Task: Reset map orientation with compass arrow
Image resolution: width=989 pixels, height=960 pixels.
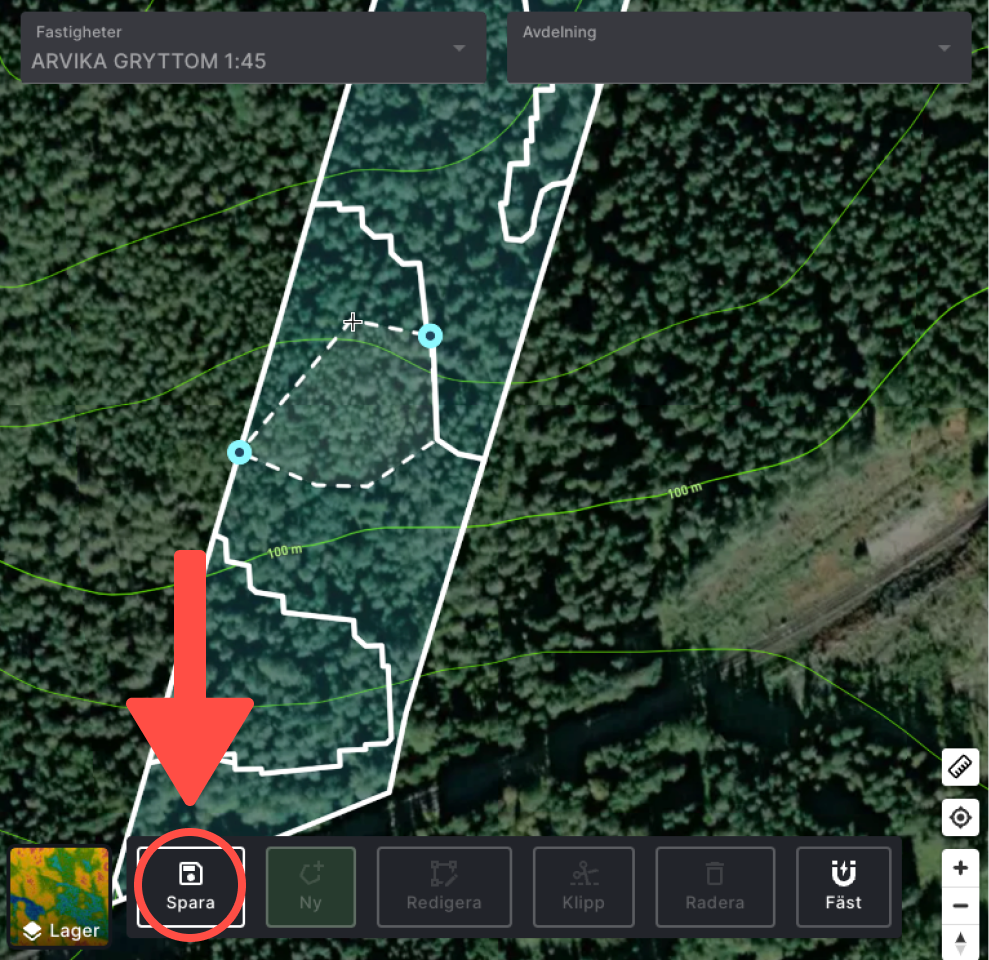Action: 960,944
